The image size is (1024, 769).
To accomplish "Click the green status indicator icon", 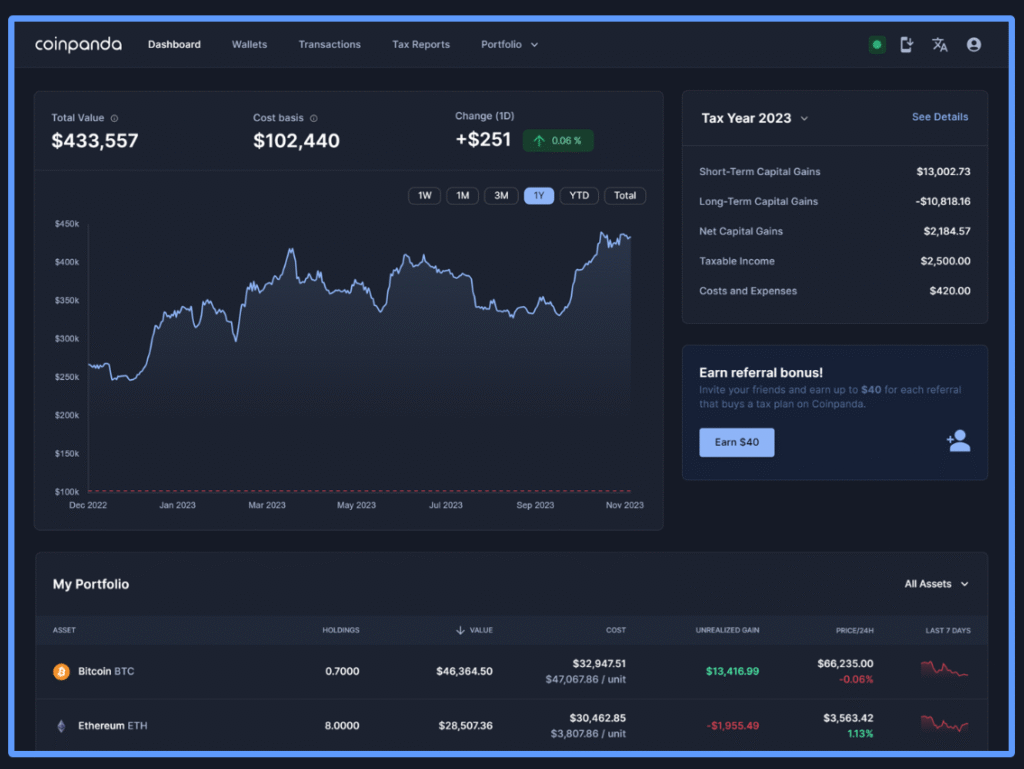I will pyautogui.click(x=876, y=44).
